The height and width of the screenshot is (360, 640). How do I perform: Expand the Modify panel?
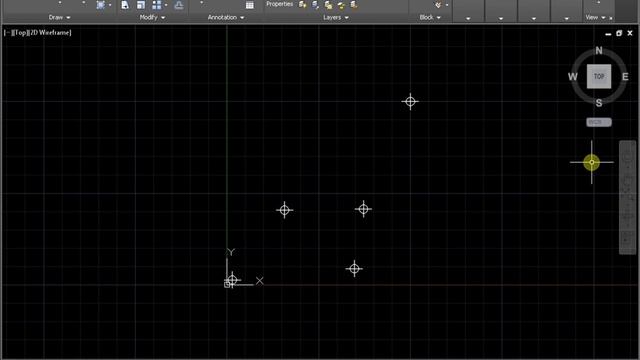(152, 17)
